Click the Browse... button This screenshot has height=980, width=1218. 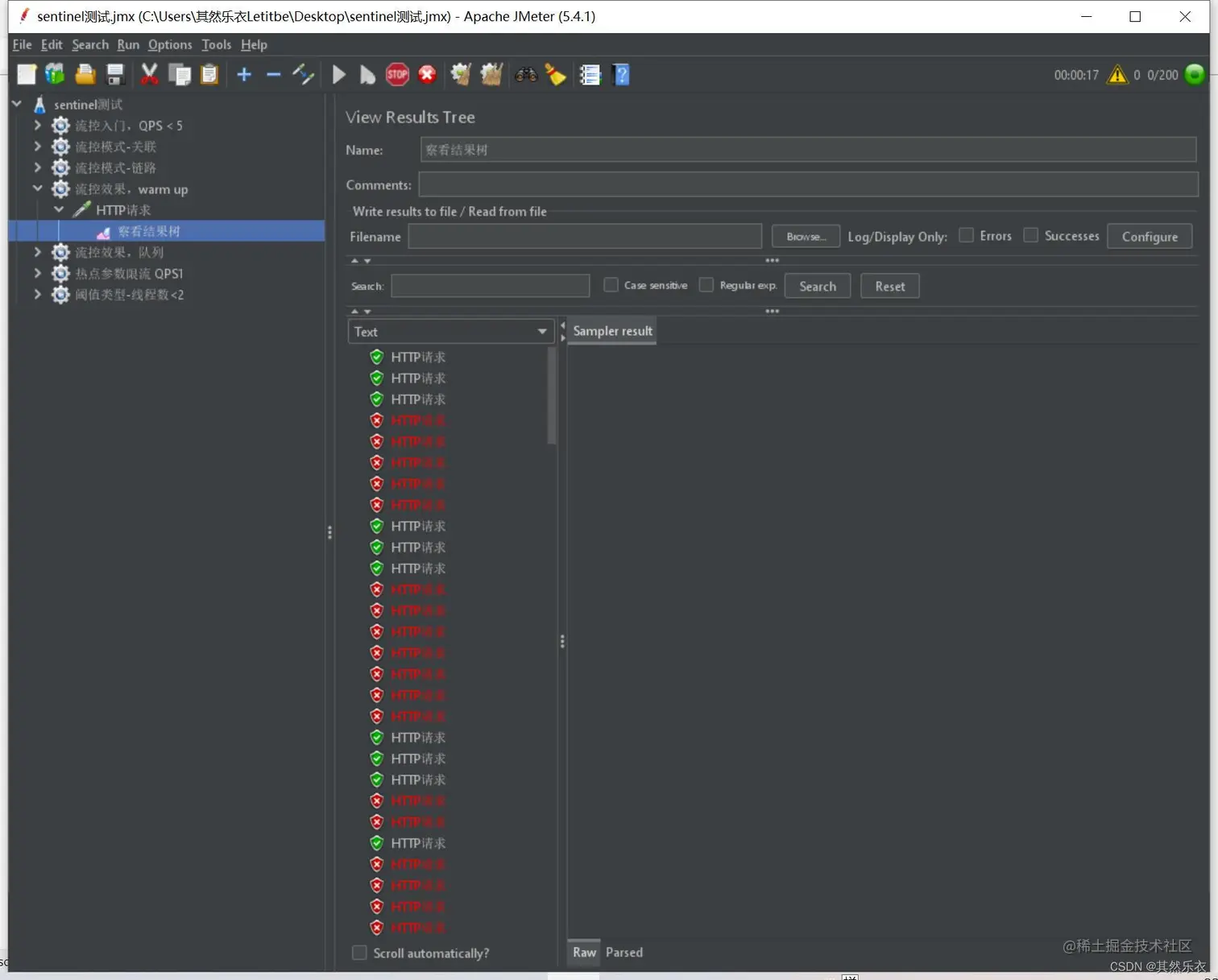click(x=806, y=236)
